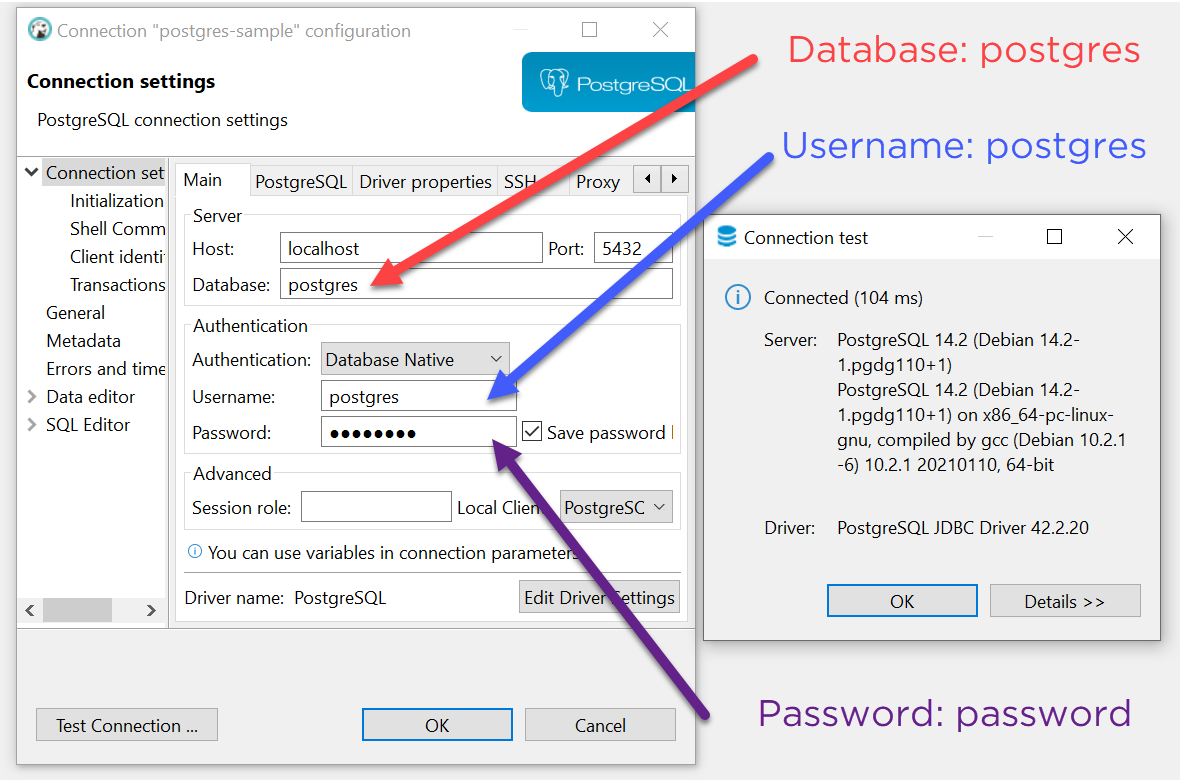The image size is (1189, 780).
Task: Expand the Data editor tree node
Action: click(32, 396)
